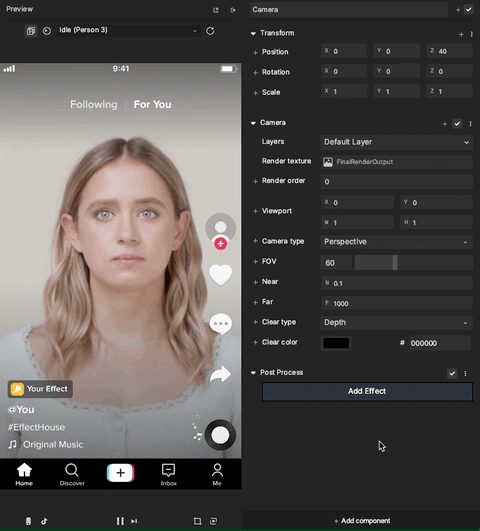Open the Post Process options menu
Viewport: 480px width, 531px height.
point(465,373)
